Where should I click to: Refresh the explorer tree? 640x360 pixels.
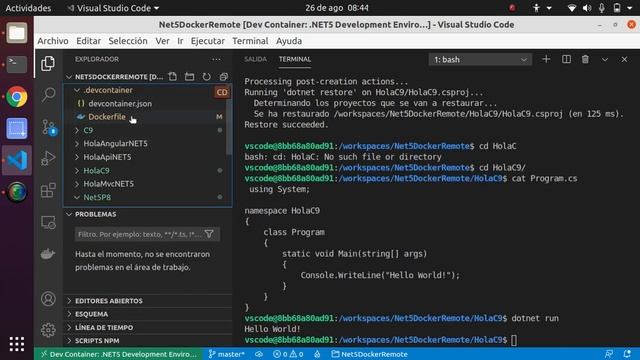pos(207,77)
